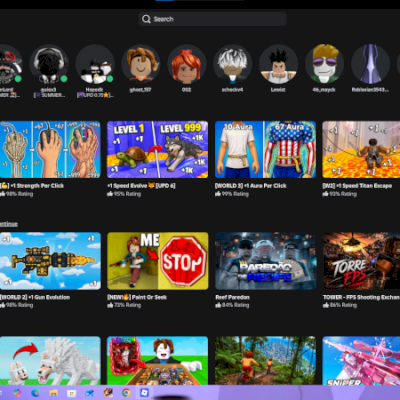Open blond friend with purple sunglasses avatar
The width and height of the screenshot is (400, 400).
(x=324, y=64)
